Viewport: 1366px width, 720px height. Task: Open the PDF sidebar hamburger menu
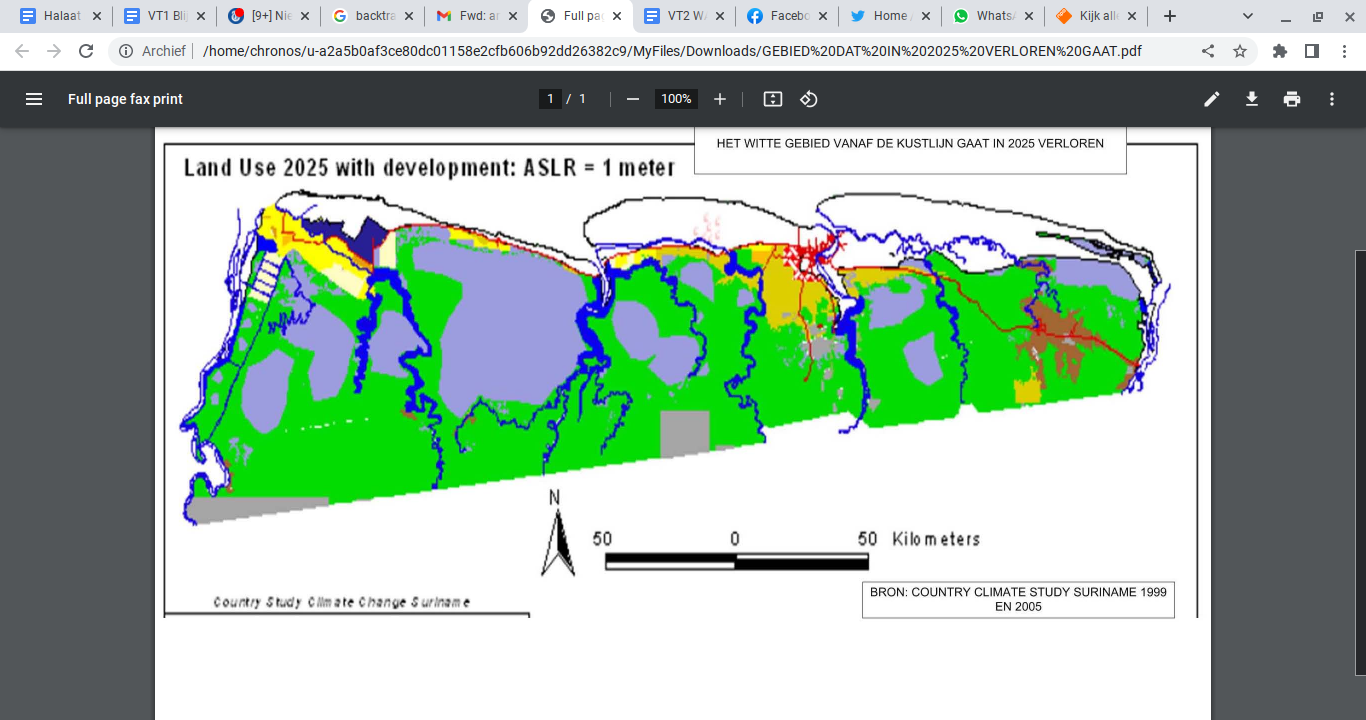pyautogui.click(x=34, y=99)
